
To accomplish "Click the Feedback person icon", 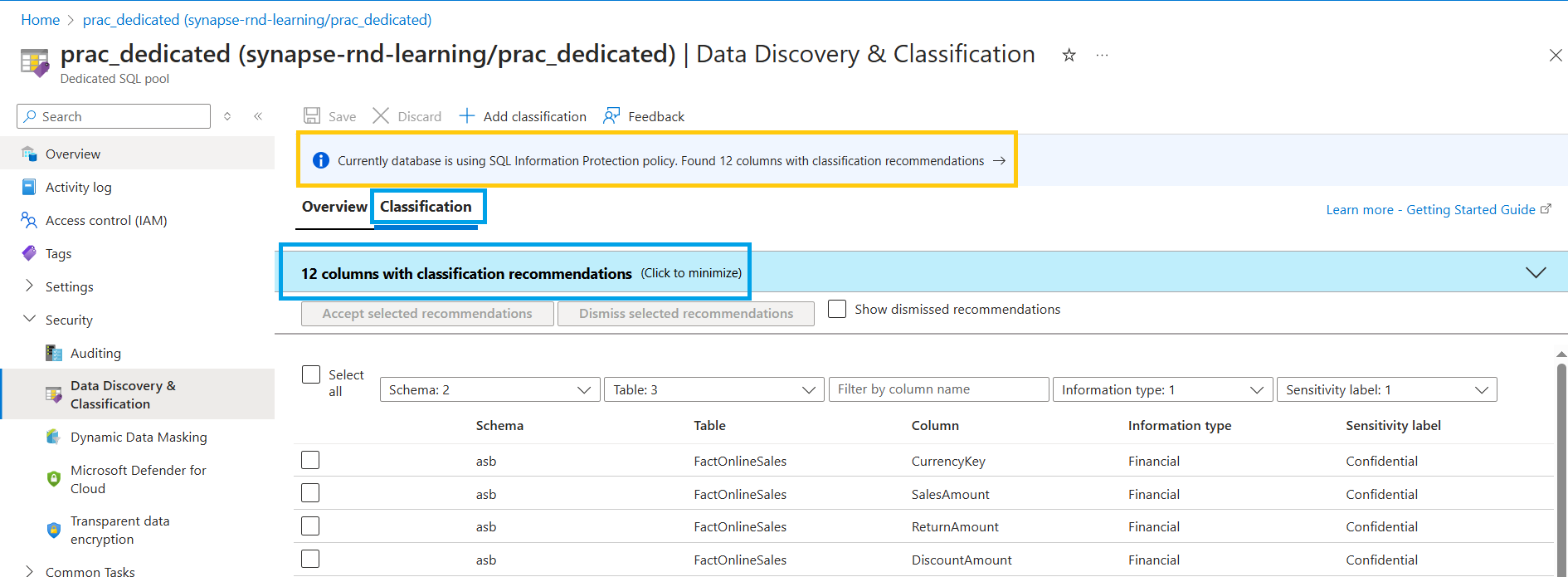I will click(611, 115).
